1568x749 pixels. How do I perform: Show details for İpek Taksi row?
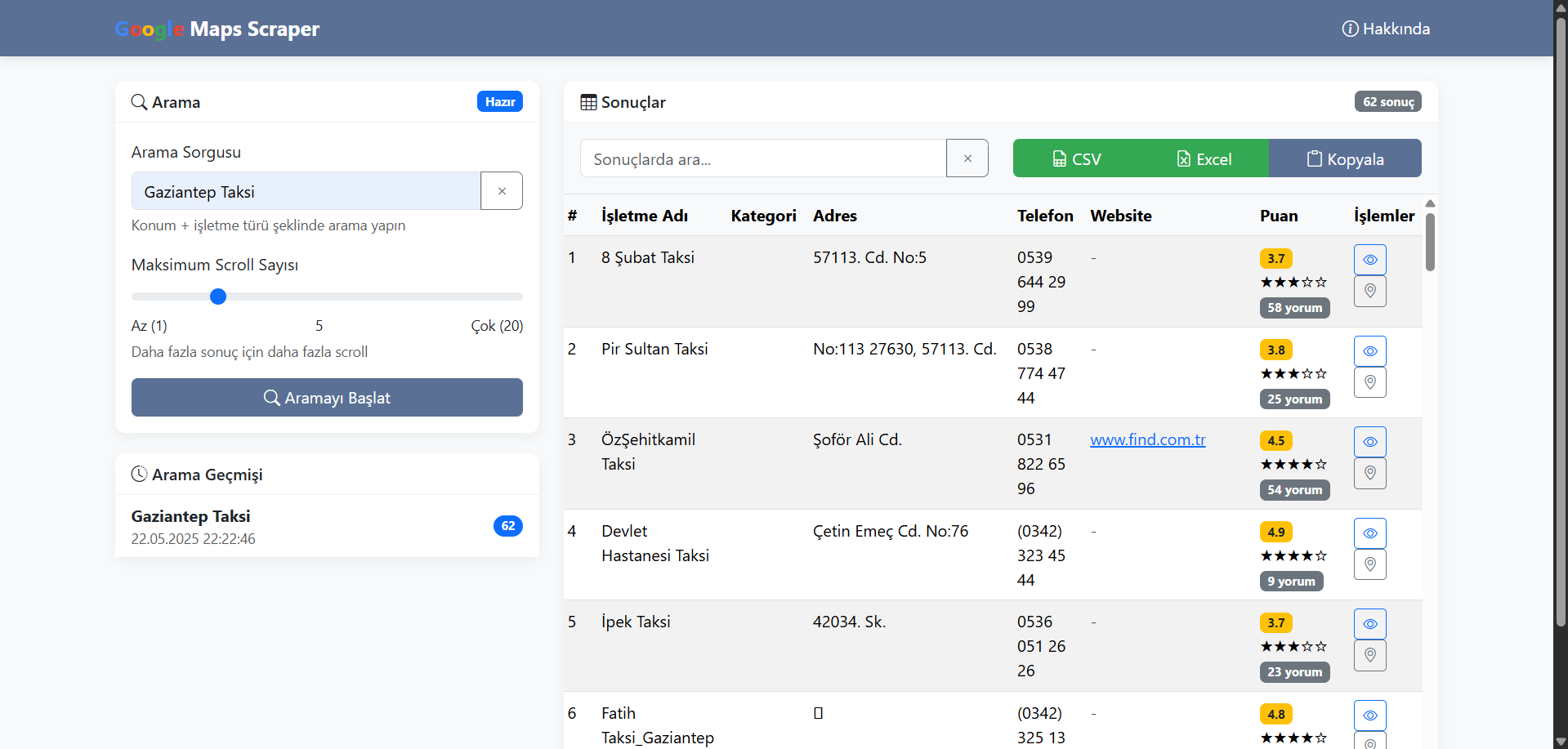click(x=1369, y=624)
